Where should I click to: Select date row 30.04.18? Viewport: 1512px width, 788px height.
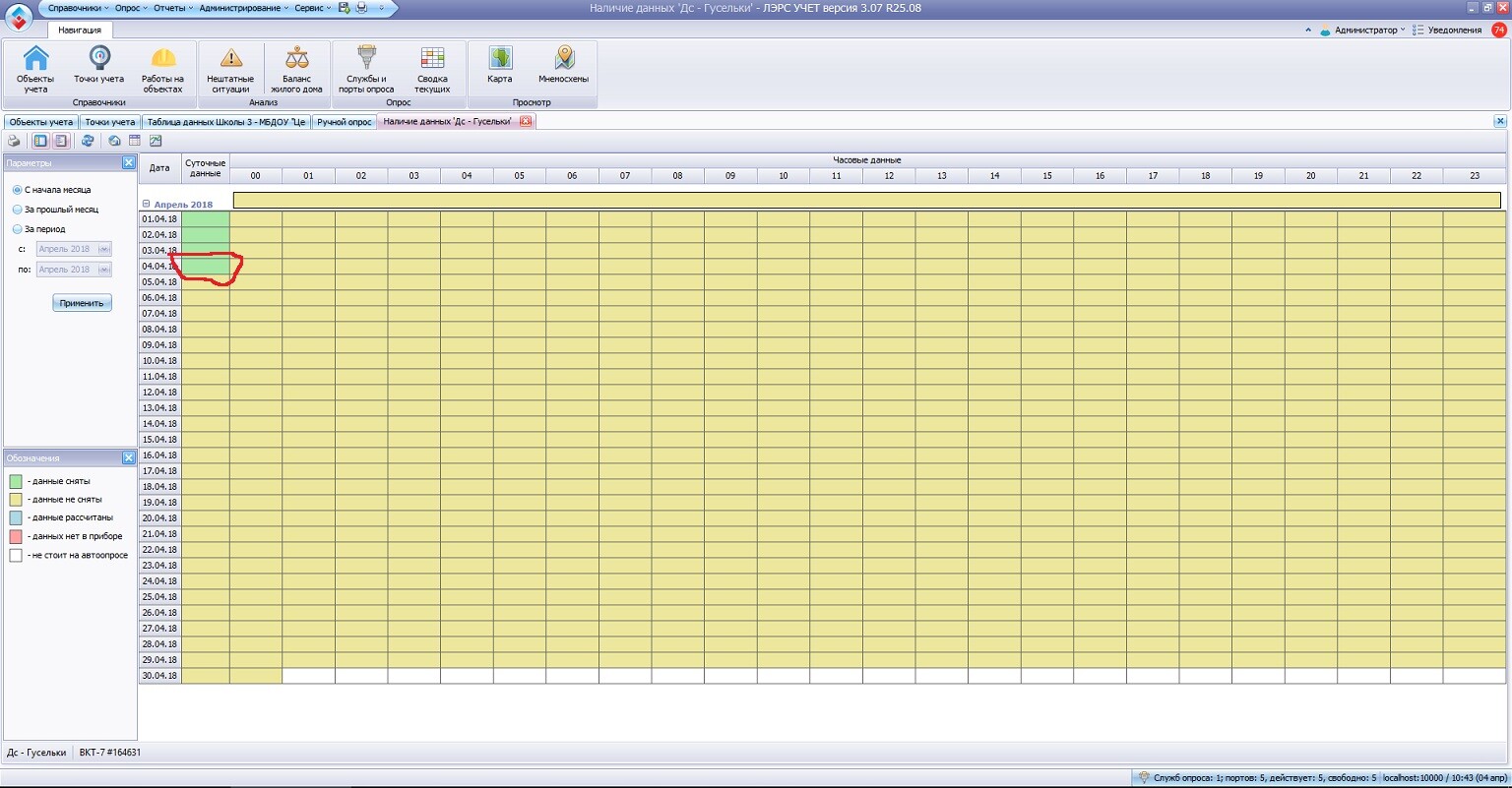pyautogui.click(x=159, y=676)
